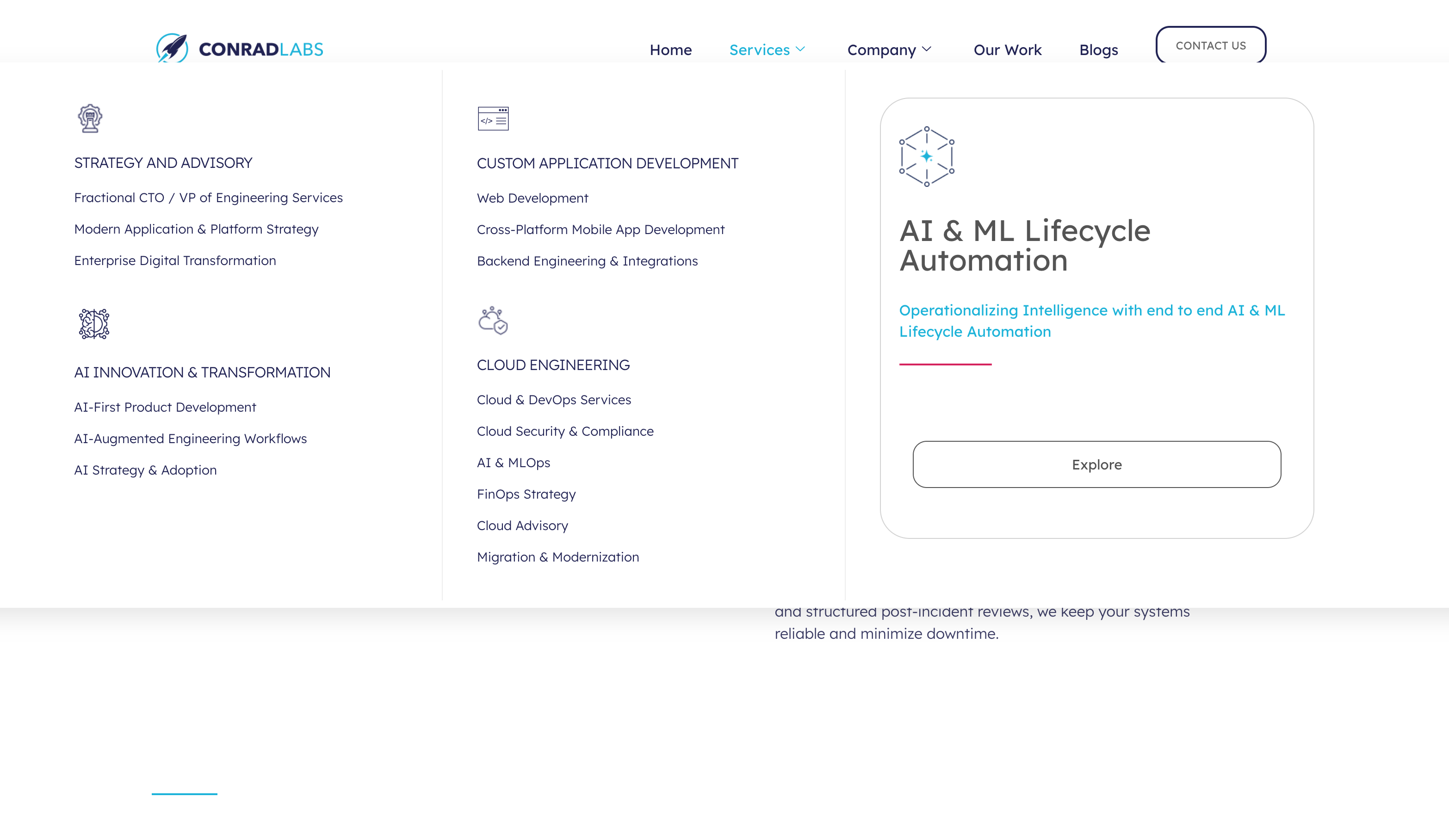The height and width of the screenshot is (840, 1449).
Task: Open the Our Work menu item
Action: [x=1007, y=50]
